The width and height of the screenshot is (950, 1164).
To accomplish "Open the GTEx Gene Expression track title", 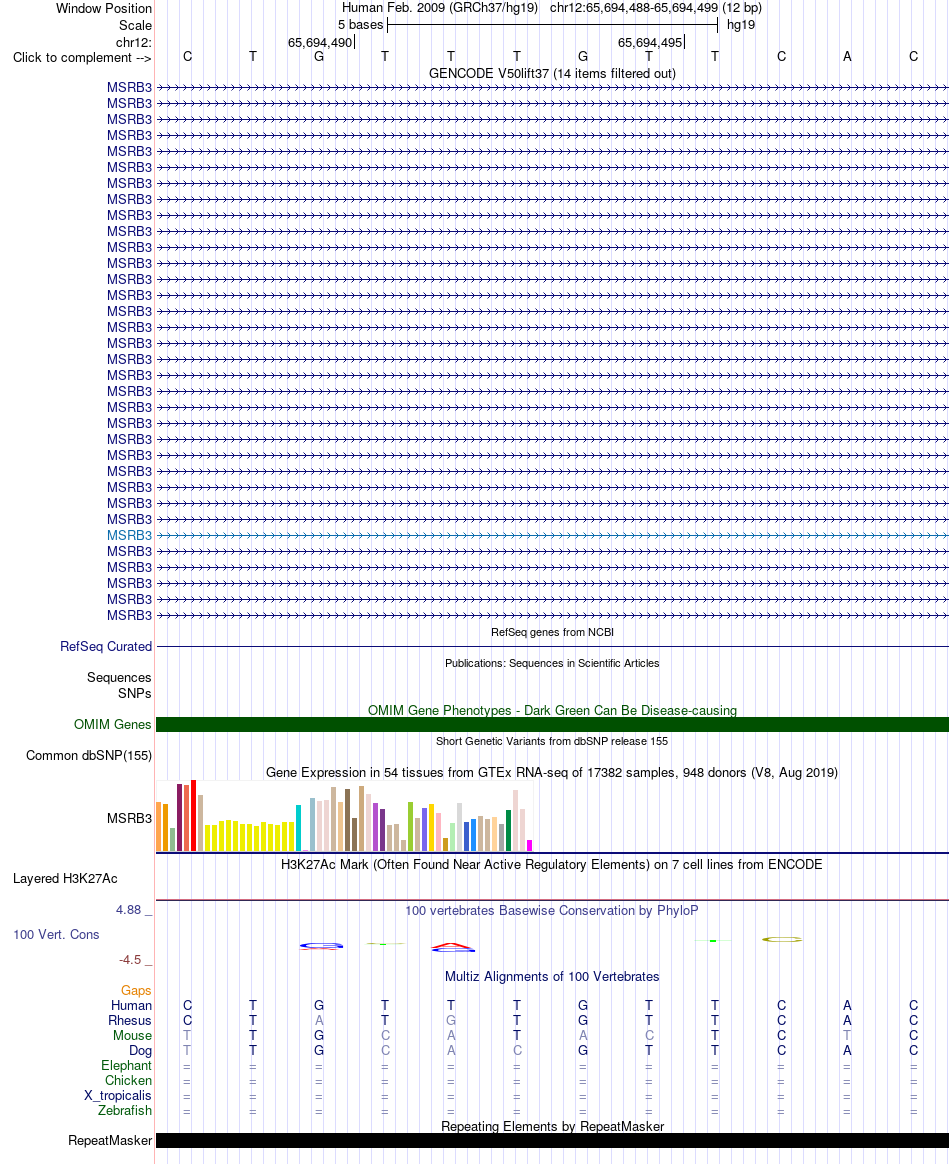I will coord(552,773).
